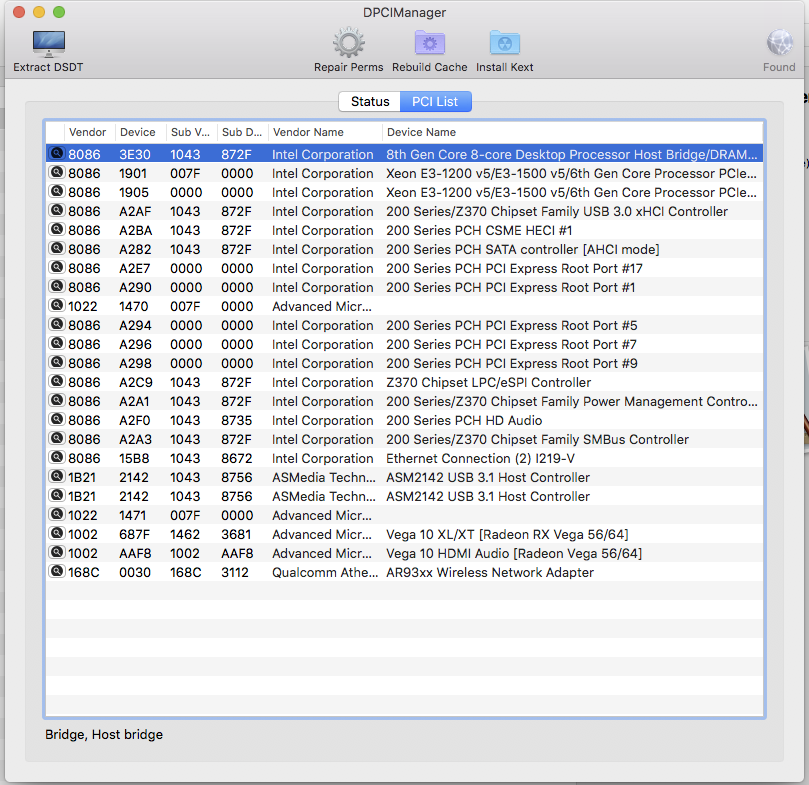The width and height of the screenshot is (809, 785).
Task: Click lookup icon for CSME HECI #1 row
Action: 56,230
